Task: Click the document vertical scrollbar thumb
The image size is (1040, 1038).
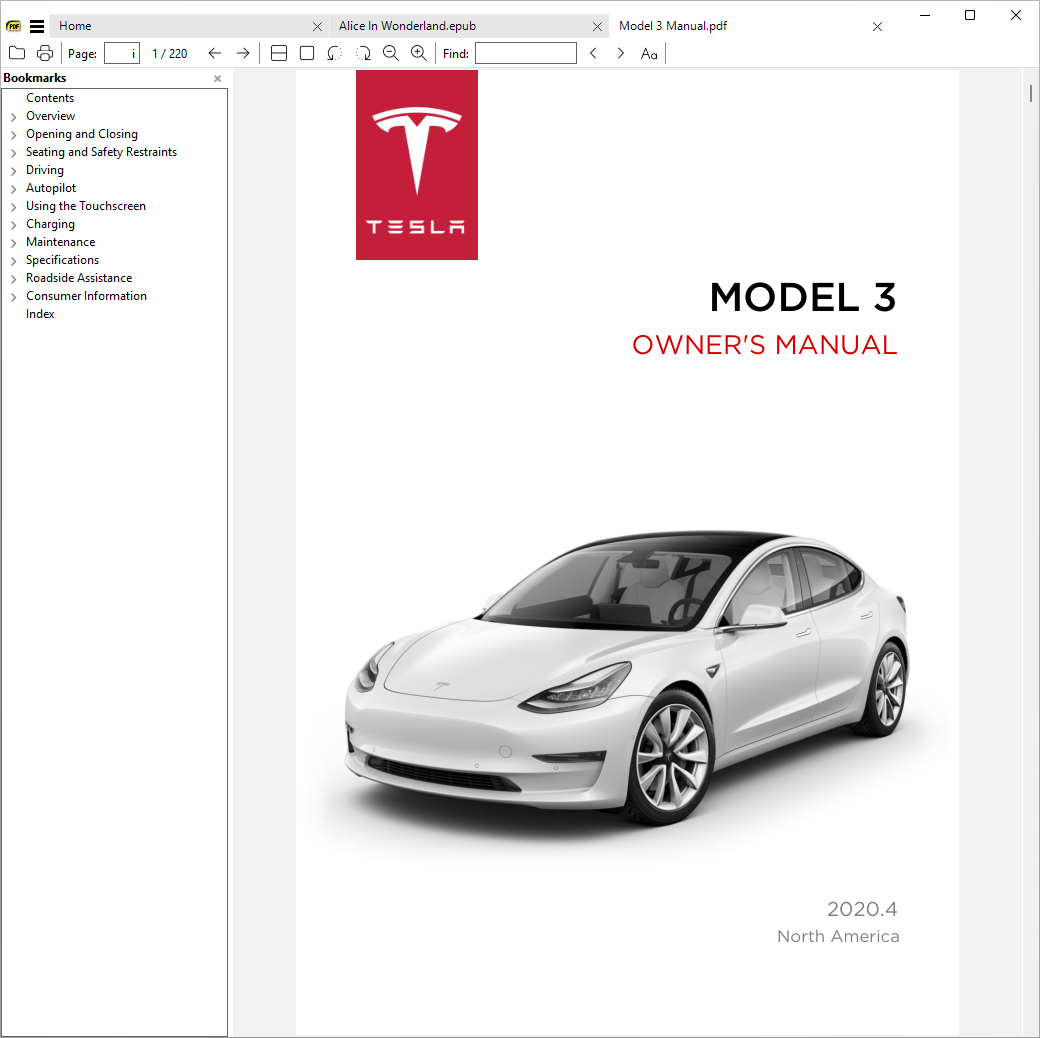Action: pos(1031,94)
